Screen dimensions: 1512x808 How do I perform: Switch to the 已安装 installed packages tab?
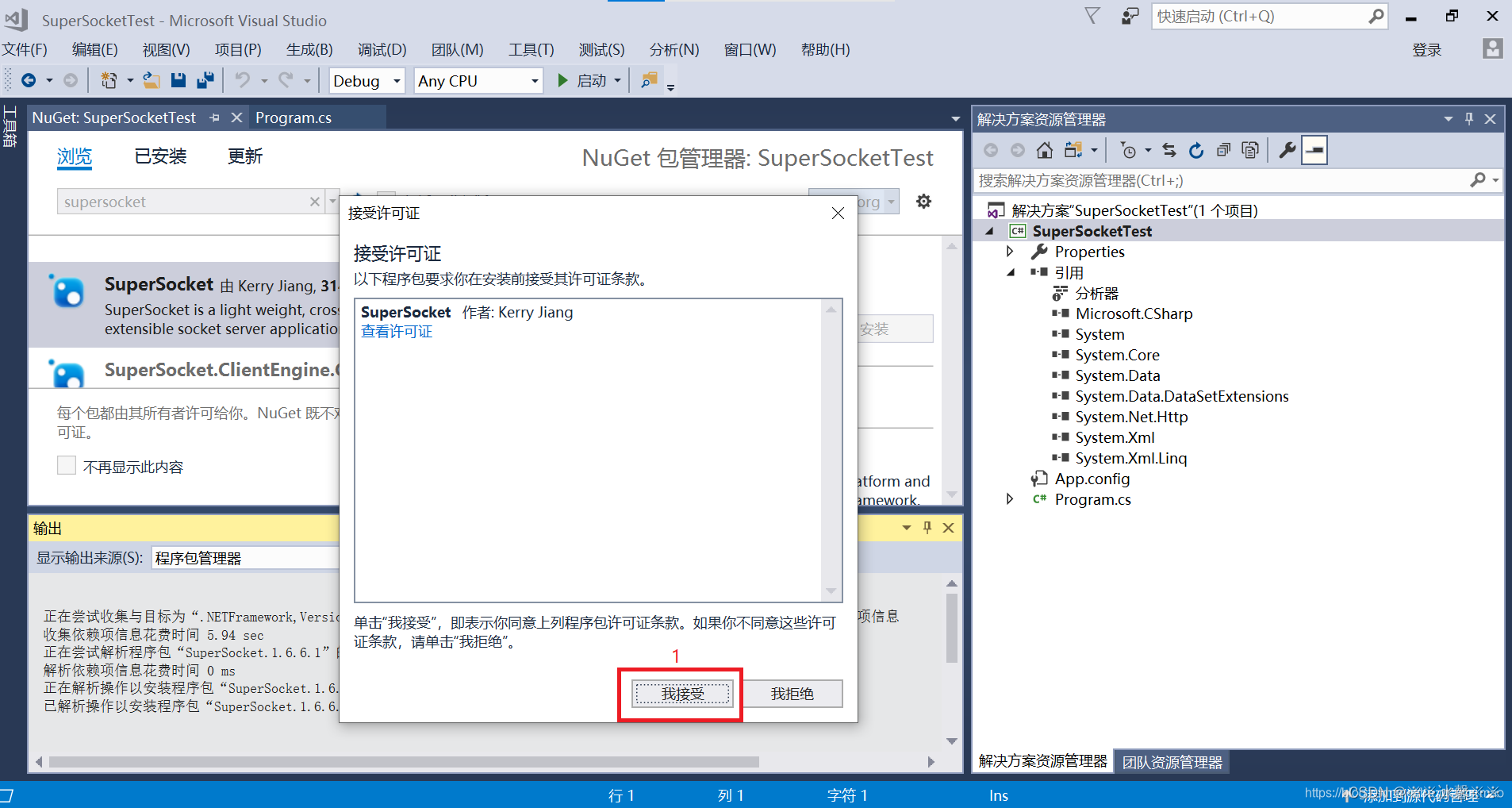tap(160, 156)
